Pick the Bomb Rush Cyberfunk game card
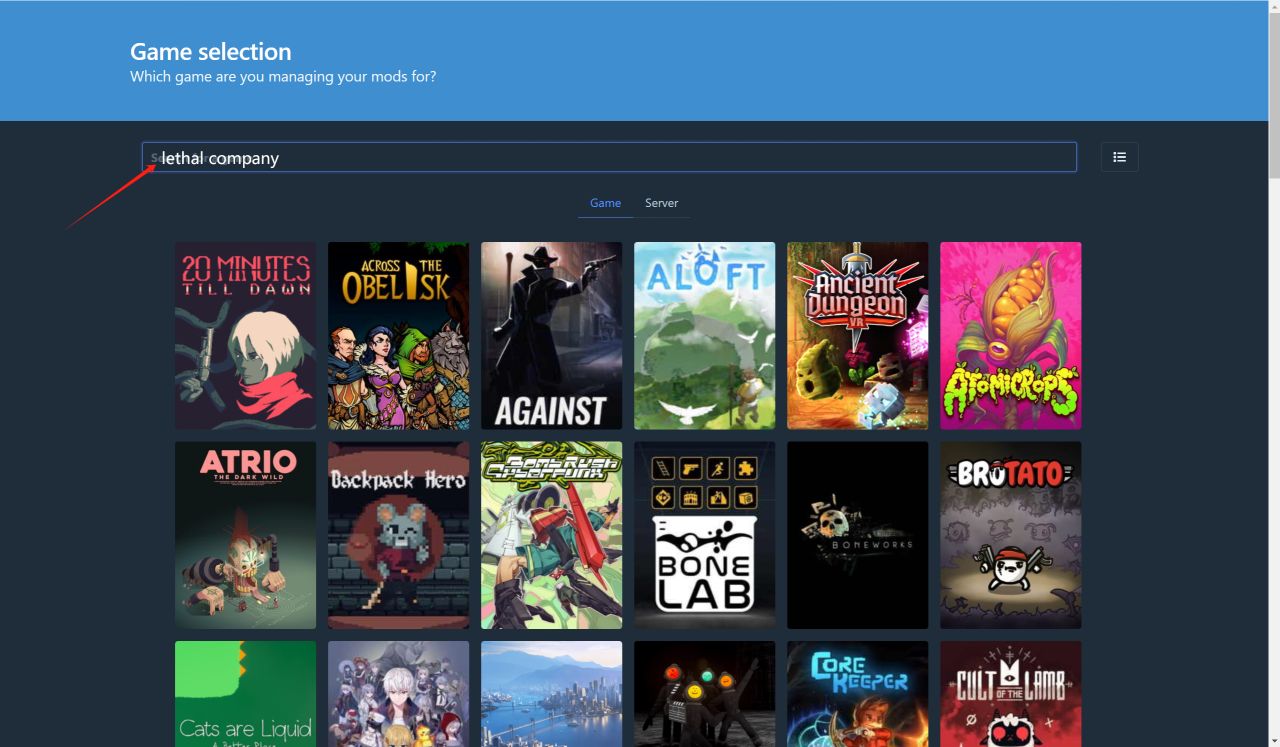This screenshot has height=747, width=1280. coord(551,535)
